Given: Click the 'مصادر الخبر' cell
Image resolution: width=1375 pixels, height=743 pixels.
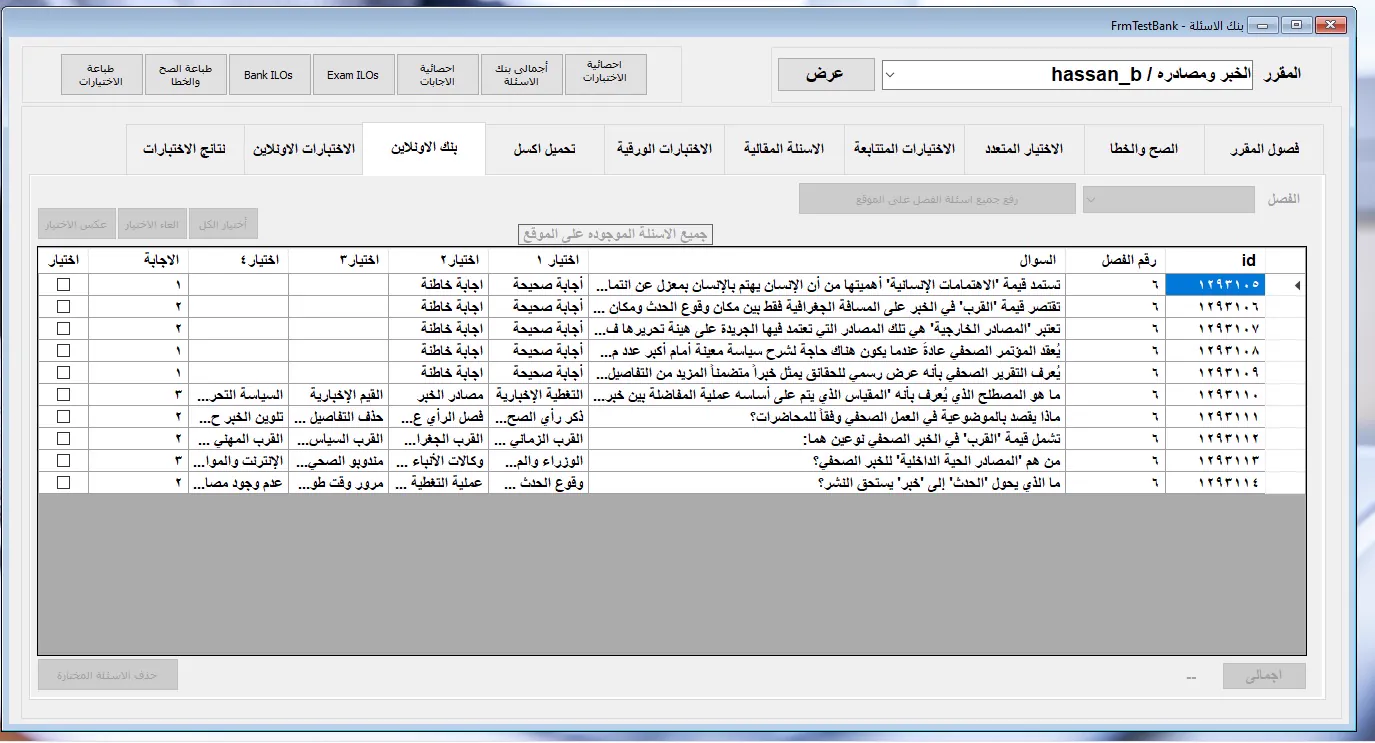Looking at the screenshot, I should coord(438,395).
